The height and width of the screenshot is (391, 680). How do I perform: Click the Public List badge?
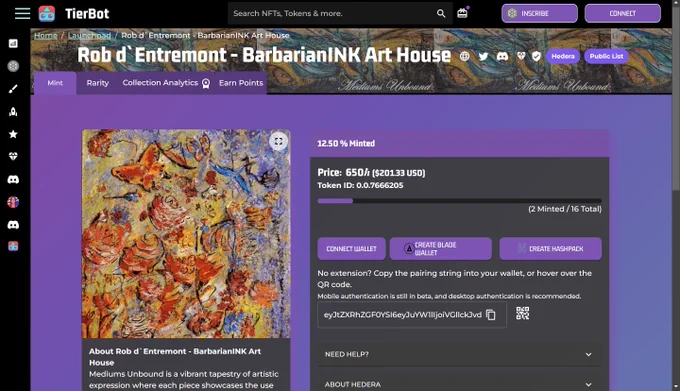606,56
